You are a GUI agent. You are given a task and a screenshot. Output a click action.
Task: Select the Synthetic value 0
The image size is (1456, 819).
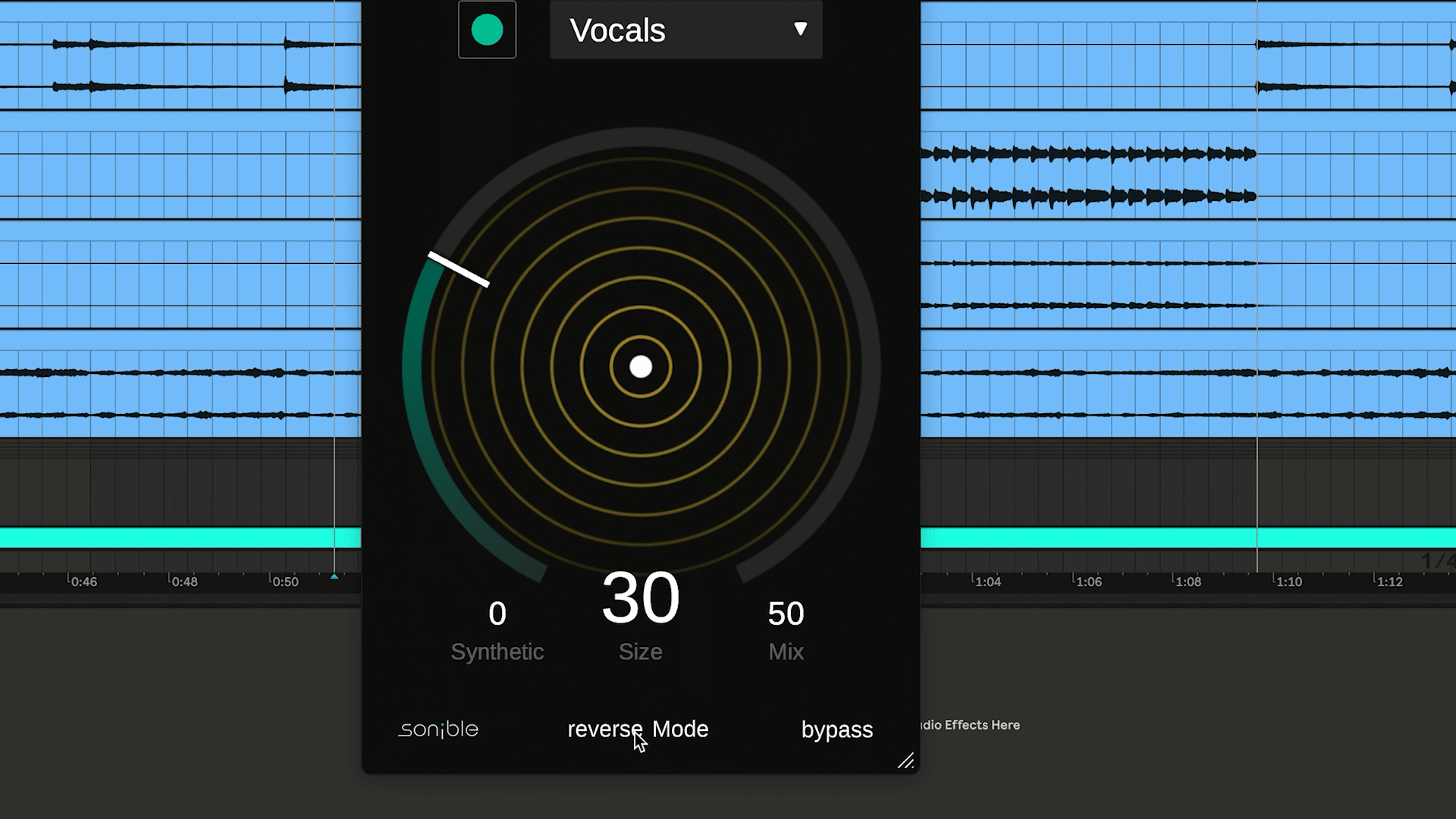click(x=497, y=613)
